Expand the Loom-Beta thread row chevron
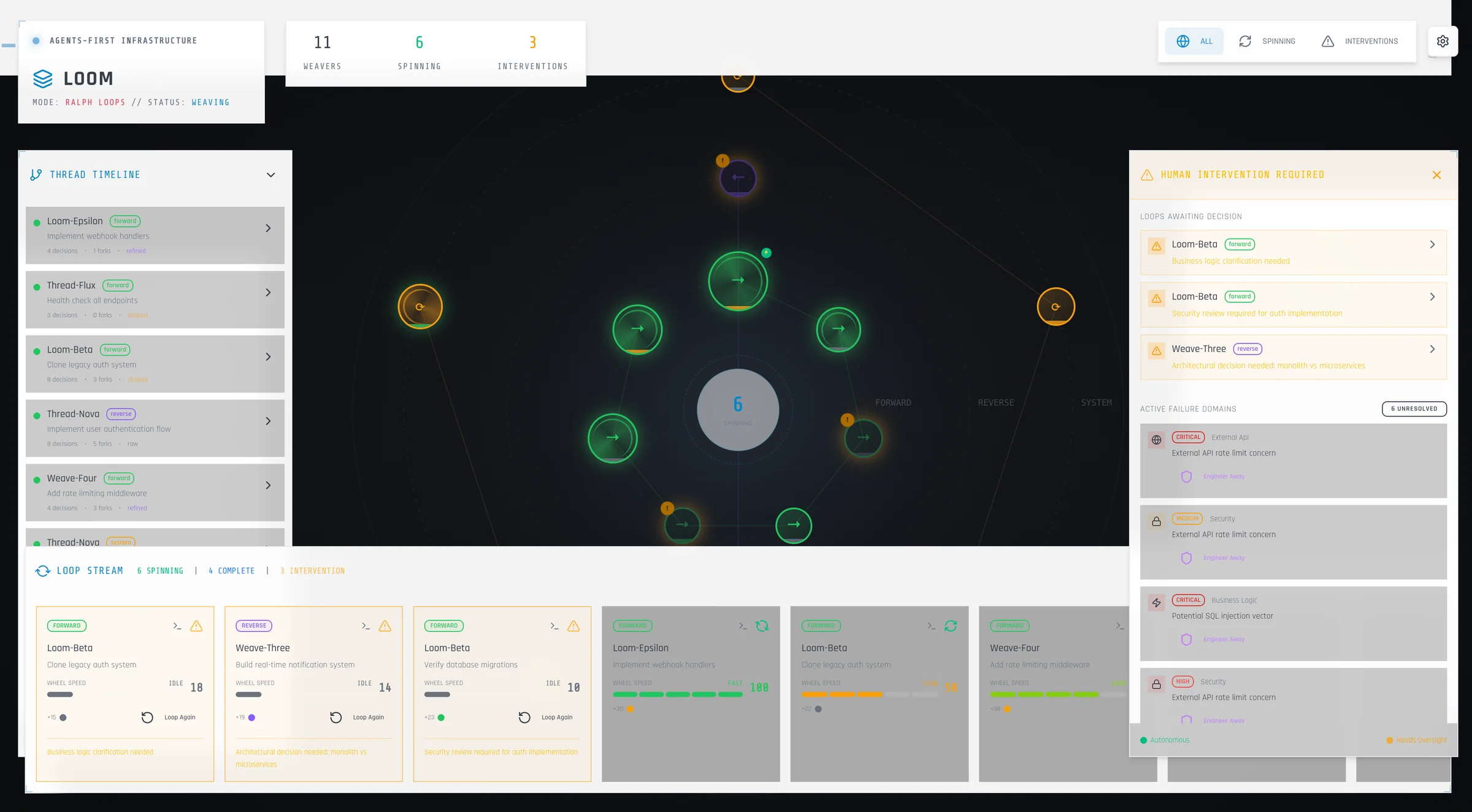The width and height of the screenshot is (1472, 812). 268,357
